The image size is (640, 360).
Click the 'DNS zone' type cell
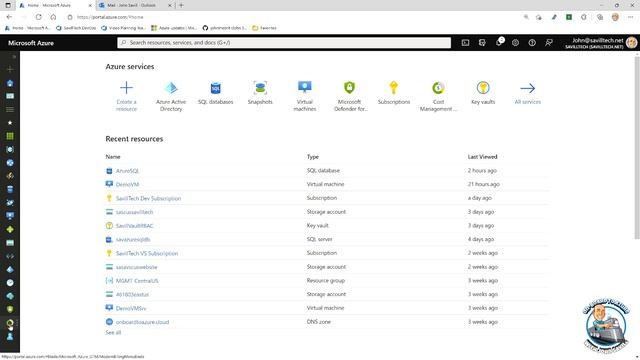point(319,322)
